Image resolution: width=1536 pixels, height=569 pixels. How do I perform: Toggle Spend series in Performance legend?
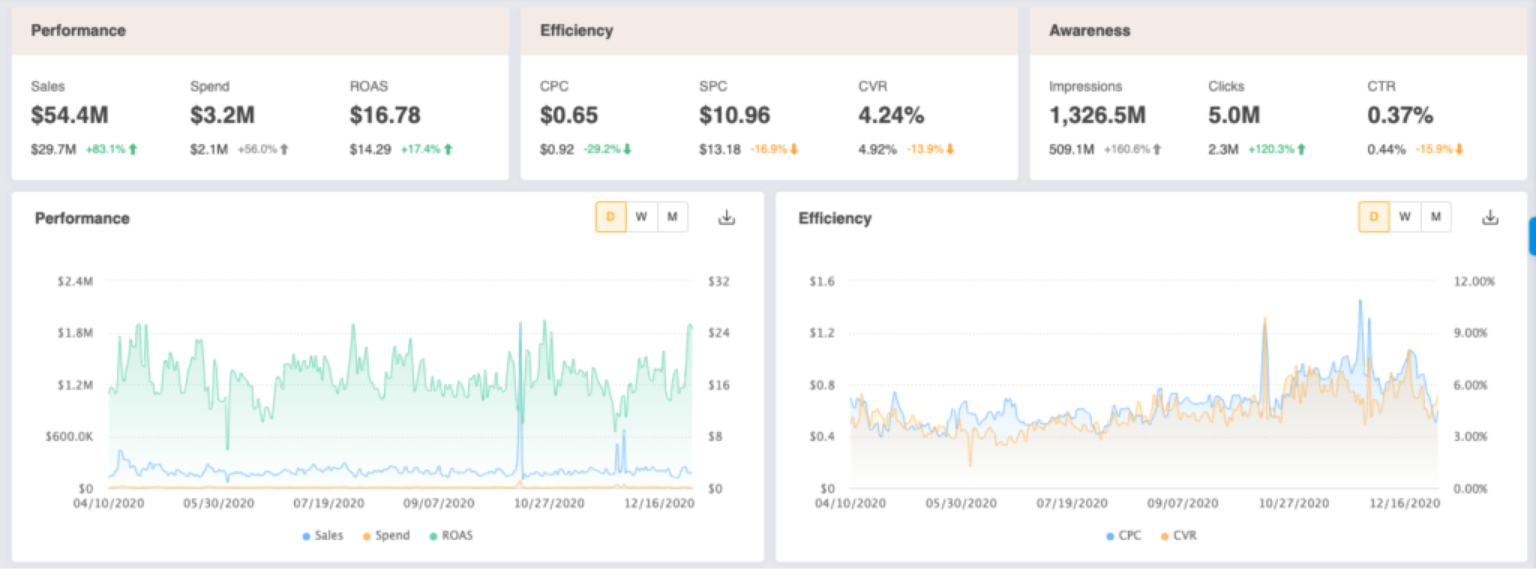click(x=385, y=536)
